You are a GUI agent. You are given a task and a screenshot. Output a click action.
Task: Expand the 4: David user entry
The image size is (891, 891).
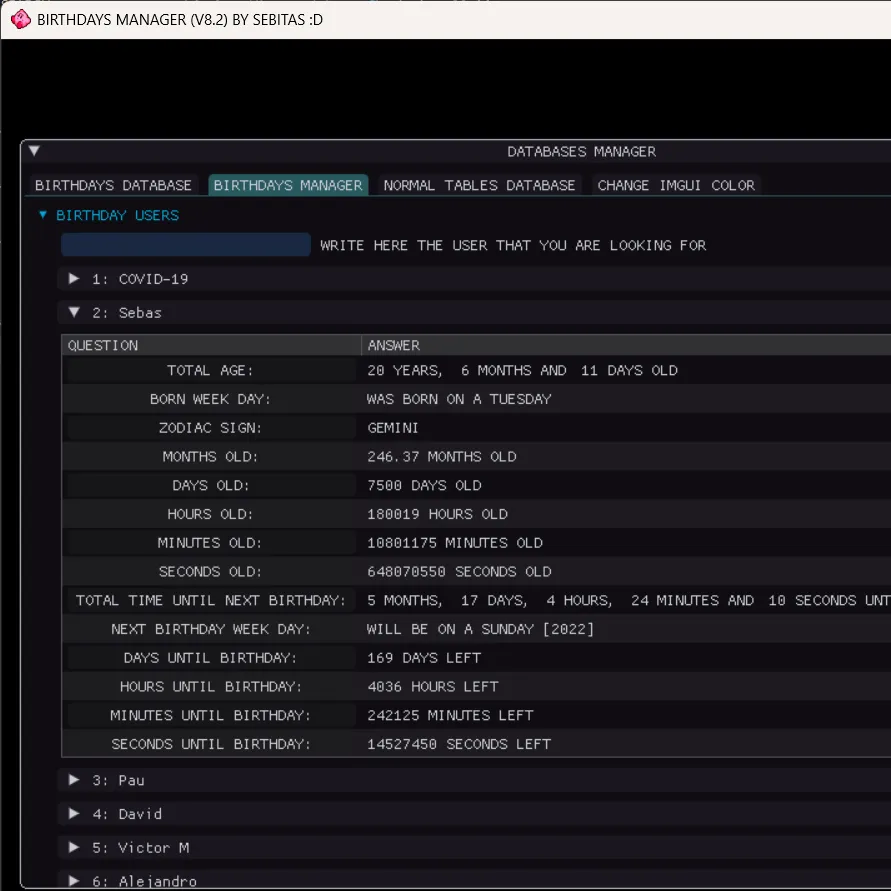(74, 814)
